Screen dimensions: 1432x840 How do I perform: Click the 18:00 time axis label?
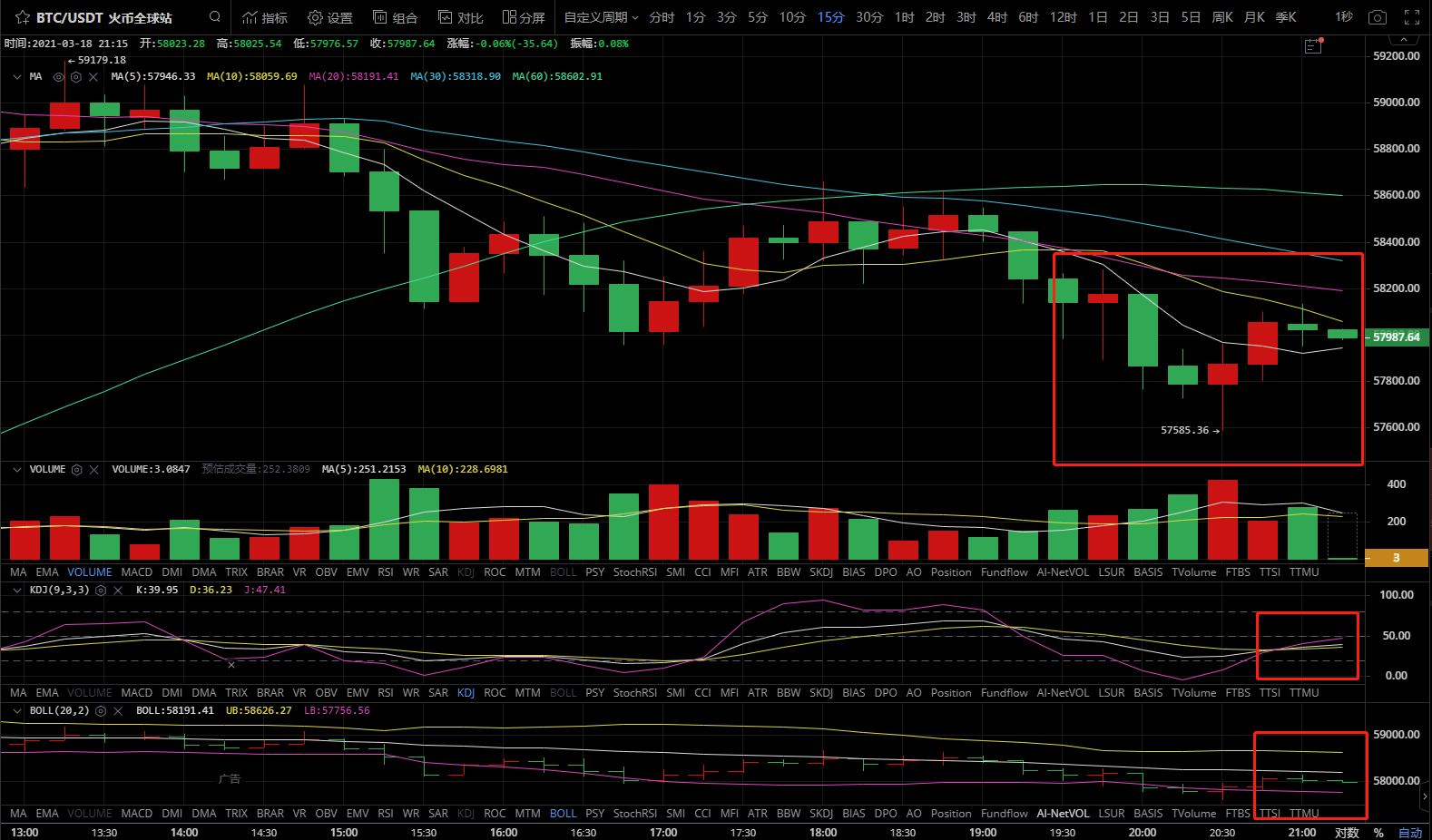823,833
